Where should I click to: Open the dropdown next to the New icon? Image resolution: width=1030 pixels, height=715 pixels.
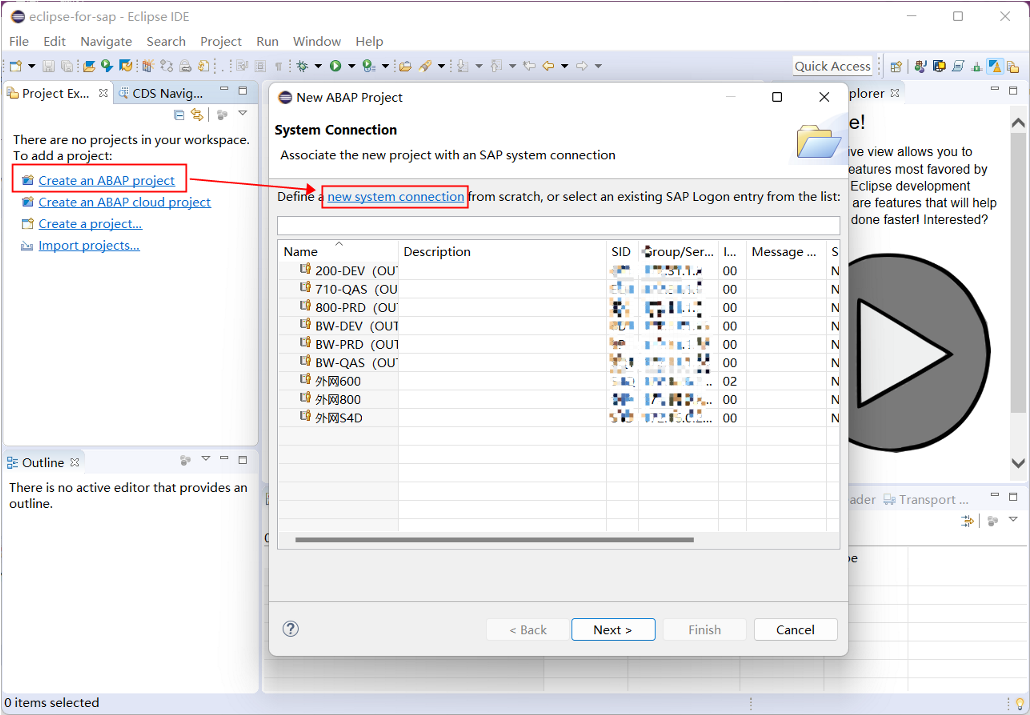[x=32, y=66]
